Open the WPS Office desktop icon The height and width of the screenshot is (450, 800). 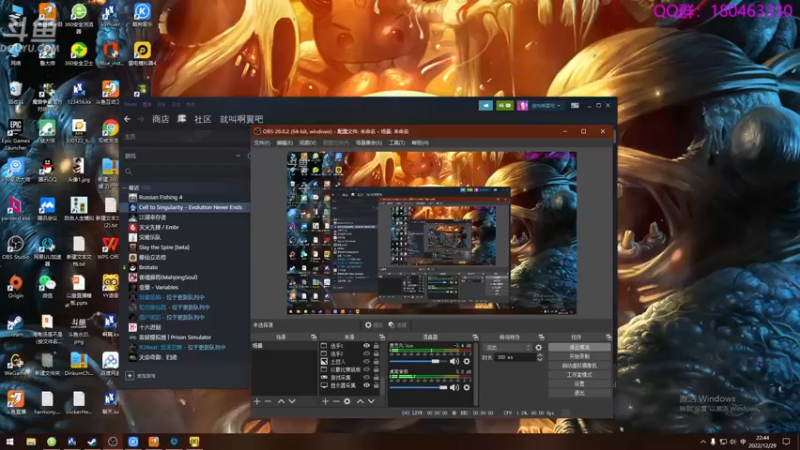110,247
